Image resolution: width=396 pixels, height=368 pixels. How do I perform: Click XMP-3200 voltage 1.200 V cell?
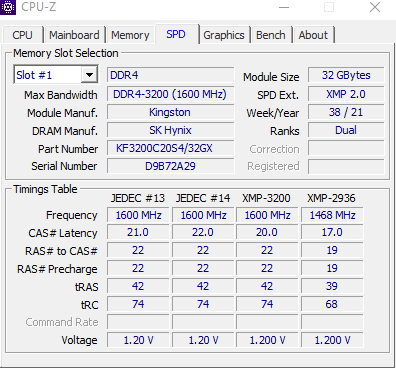pos(267,340)
